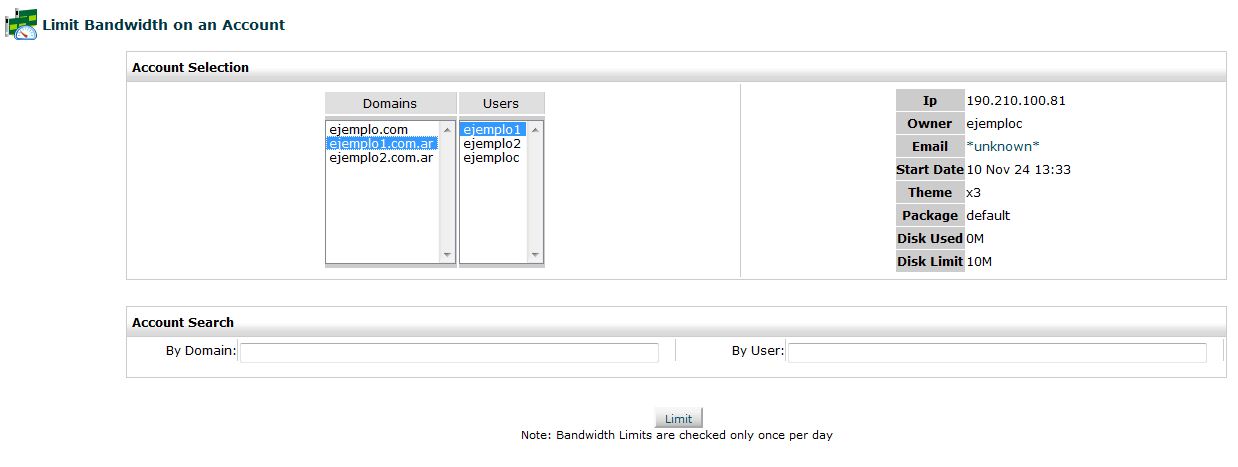Click the Account Selection section header
The height and width of the screenshot is (467, 1238).
pos(190,67)
